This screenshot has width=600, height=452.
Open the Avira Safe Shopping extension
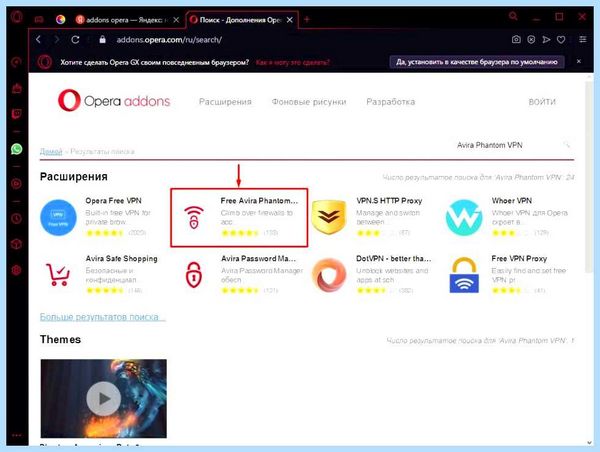click(x=121, y=258)
